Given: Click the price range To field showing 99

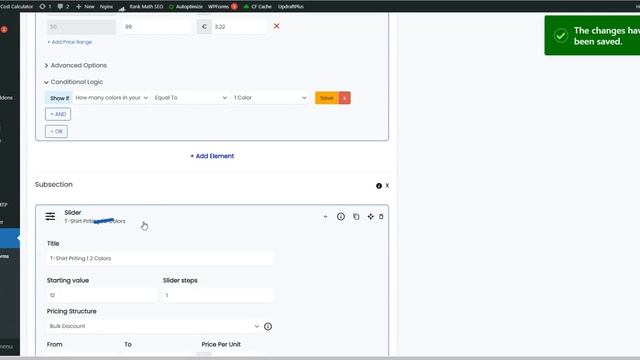Looking at the screenshot, I should tap(156, 27).
